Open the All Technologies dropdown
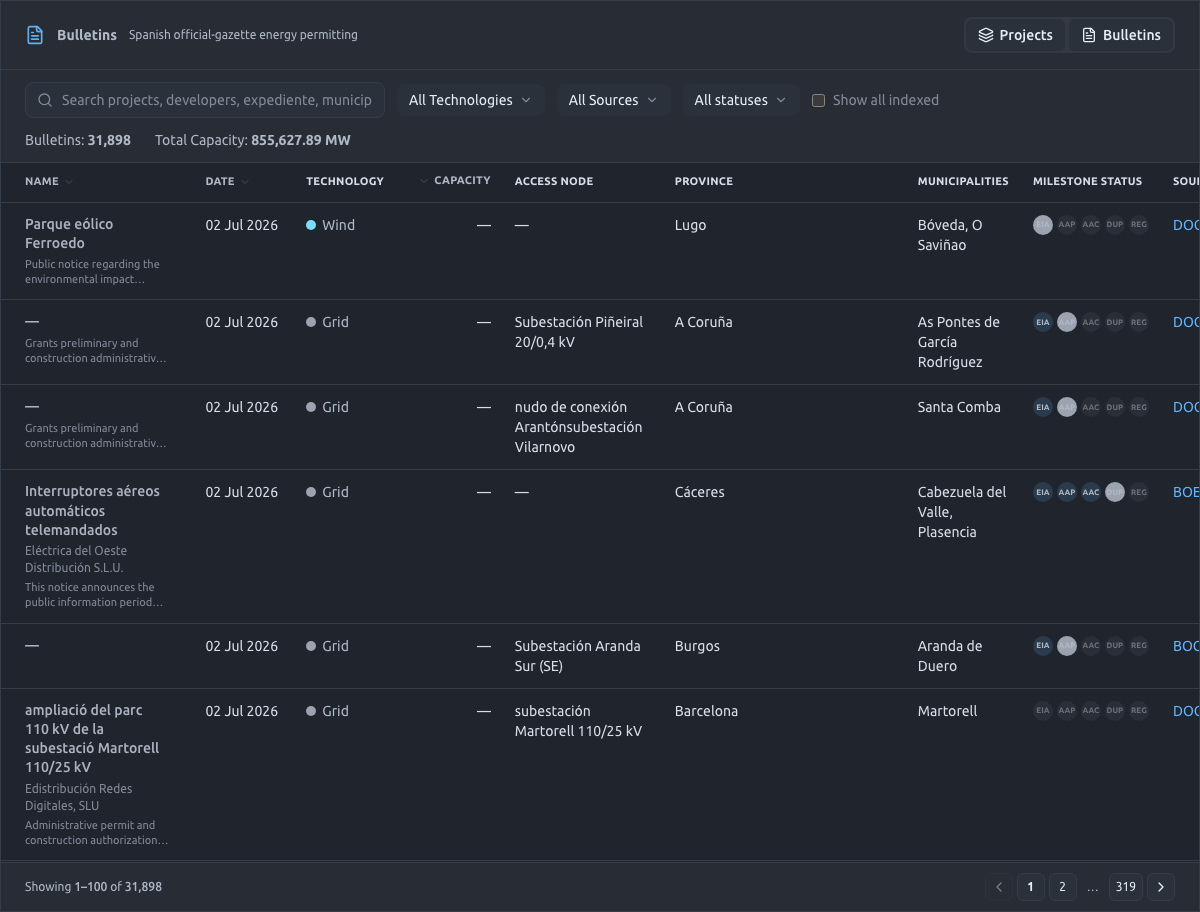Viewport: 1200px width, 912px height. (x=470, y=100)
